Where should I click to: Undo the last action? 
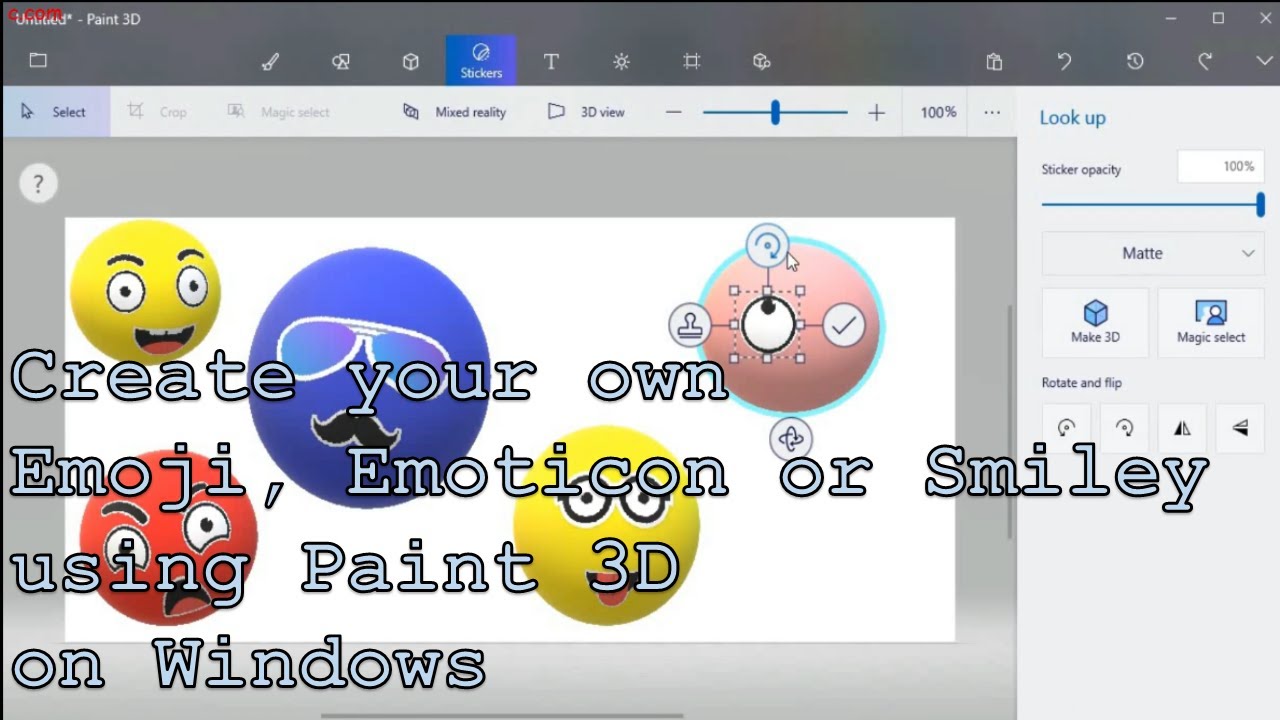click(x=1064, y=61)
